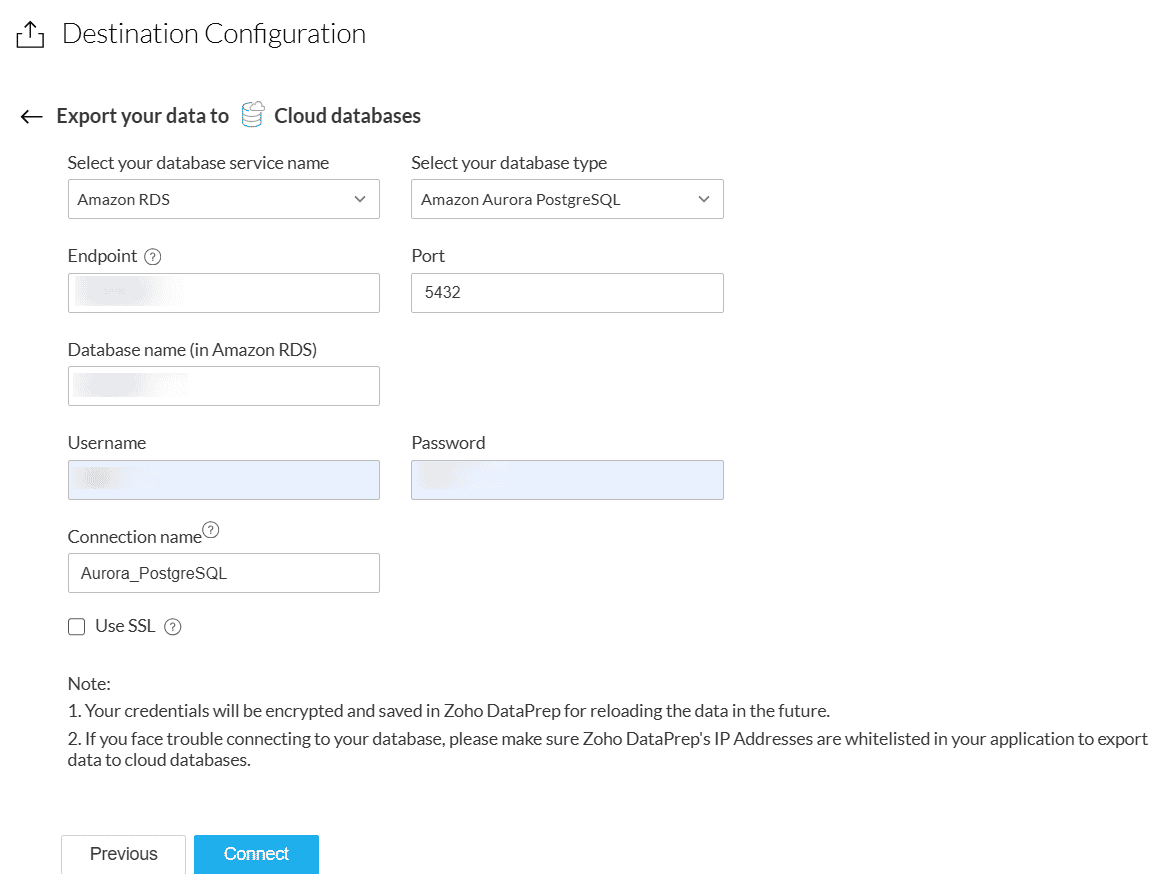1159x890 pixels.
Task: Click the chevron on Amazon RDS selector
Action: click(x=360, y=199)
